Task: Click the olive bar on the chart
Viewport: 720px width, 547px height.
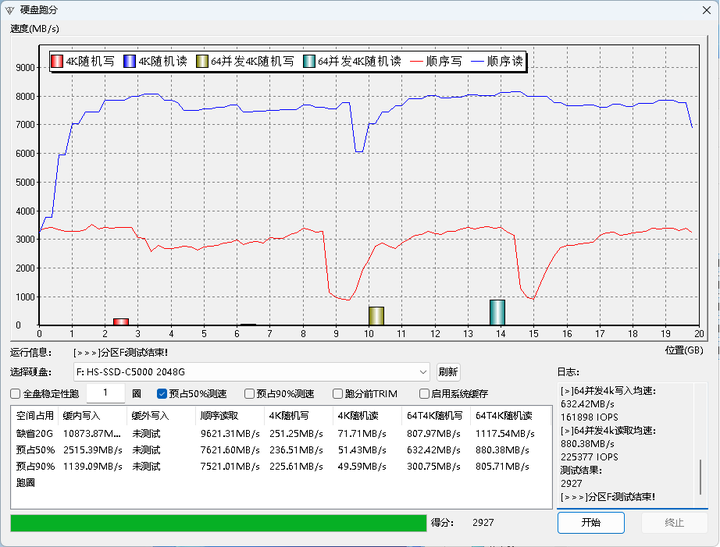Action: tap(376, 316)
